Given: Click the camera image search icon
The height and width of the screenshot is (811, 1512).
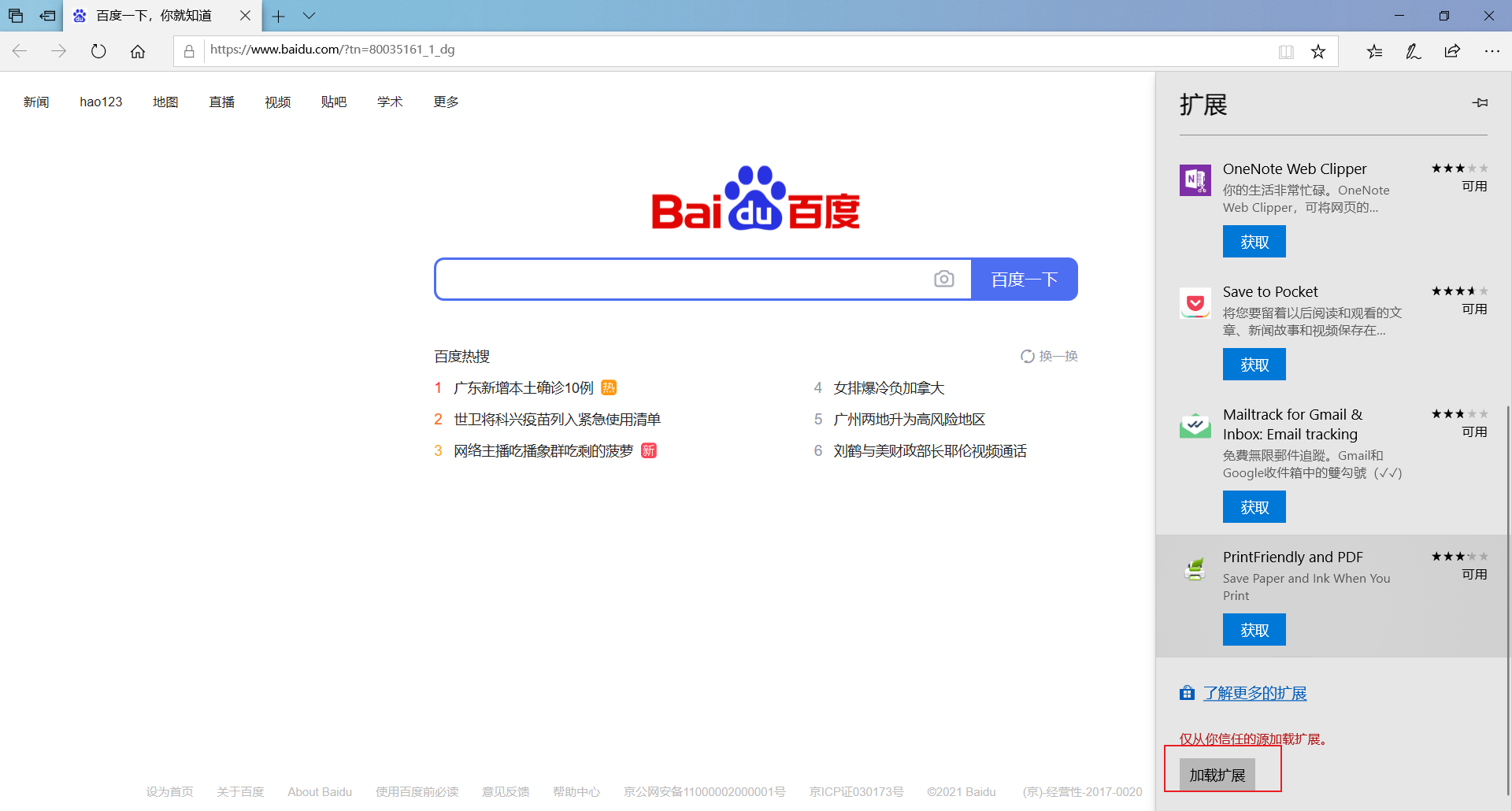Looking at the screenshot, I should point(944,279).
